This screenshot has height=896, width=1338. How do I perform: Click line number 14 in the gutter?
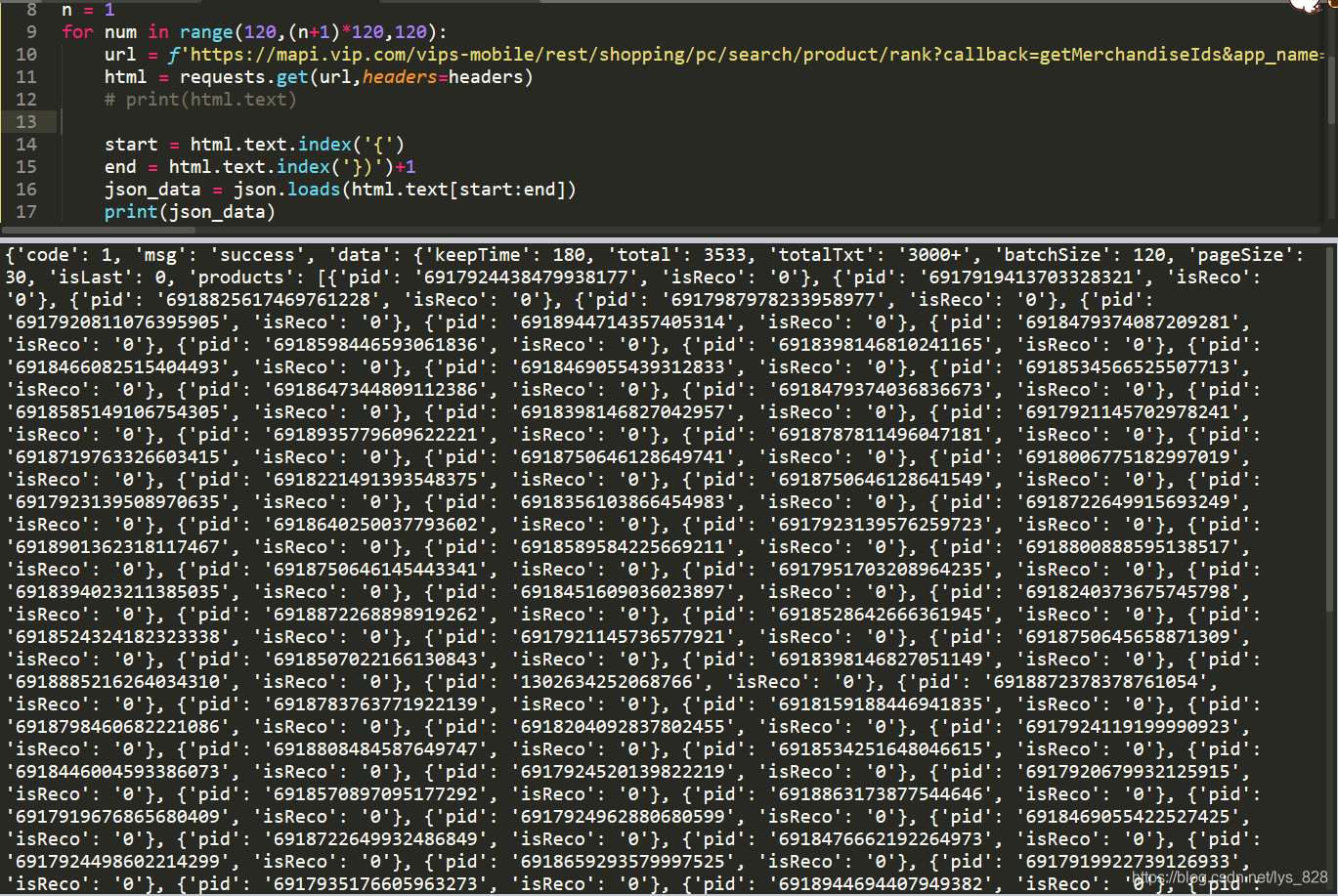(26, 145)
